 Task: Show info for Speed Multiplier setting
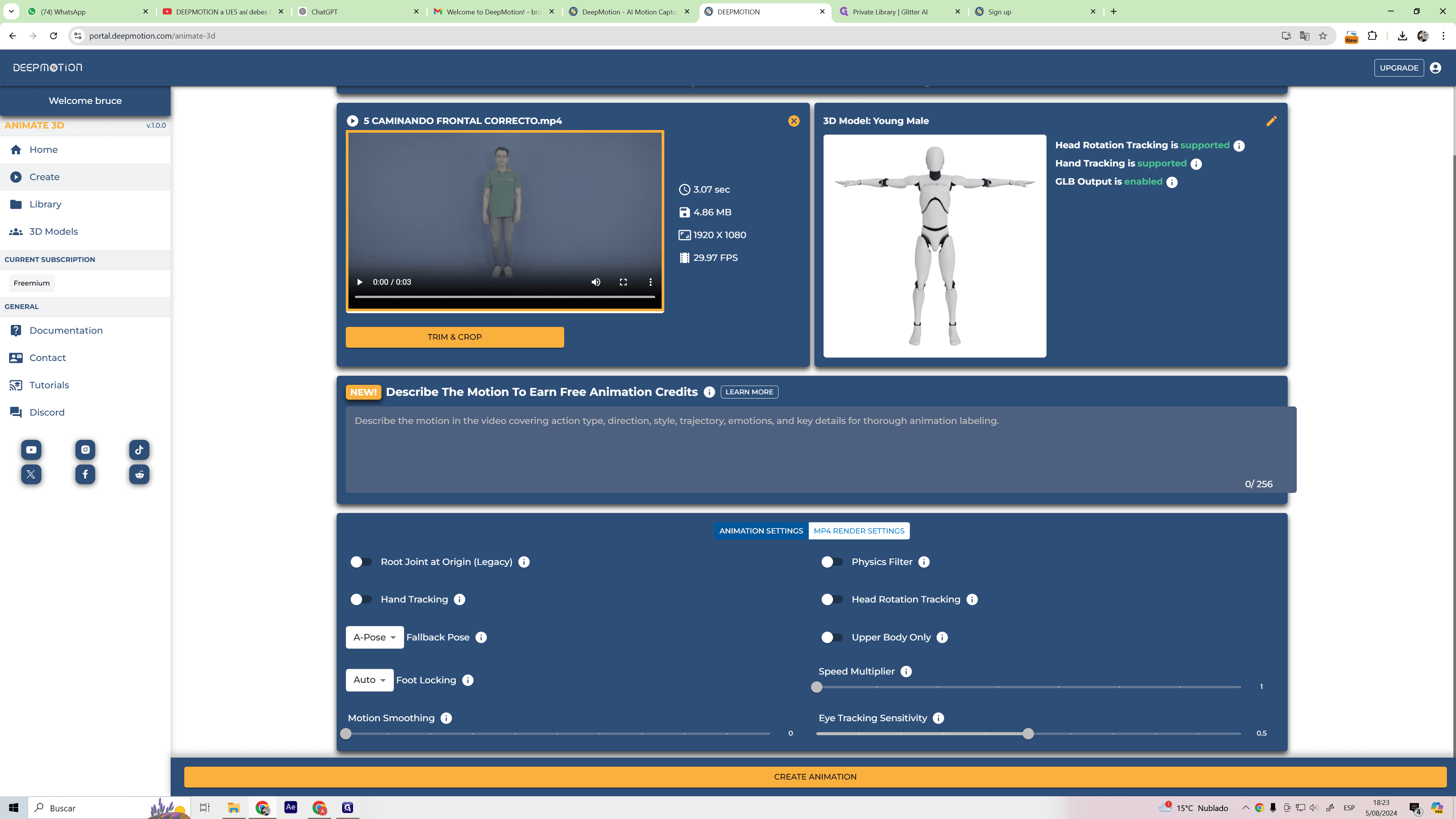906,672
